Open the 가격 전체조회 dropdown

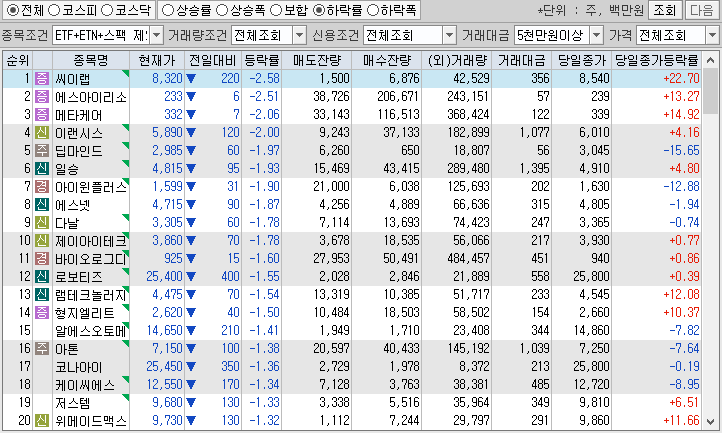point(712,35)
